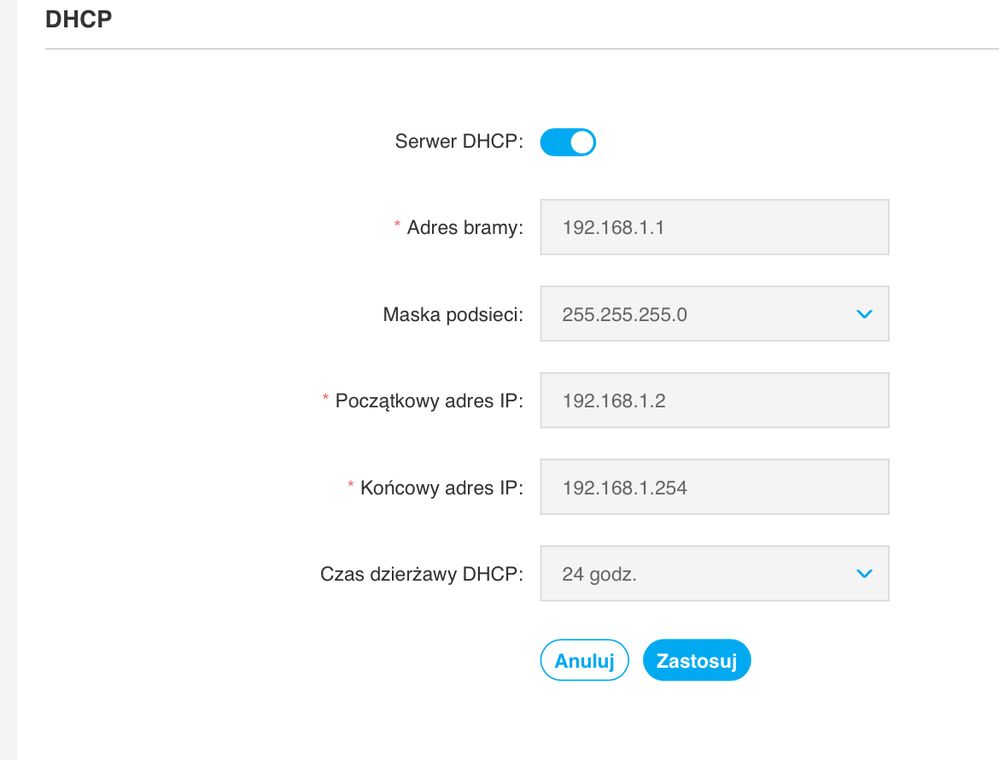Screen dimensions: 999x760
Task: Click the Maska podsieci label text
Action: (x=452, y=315)
